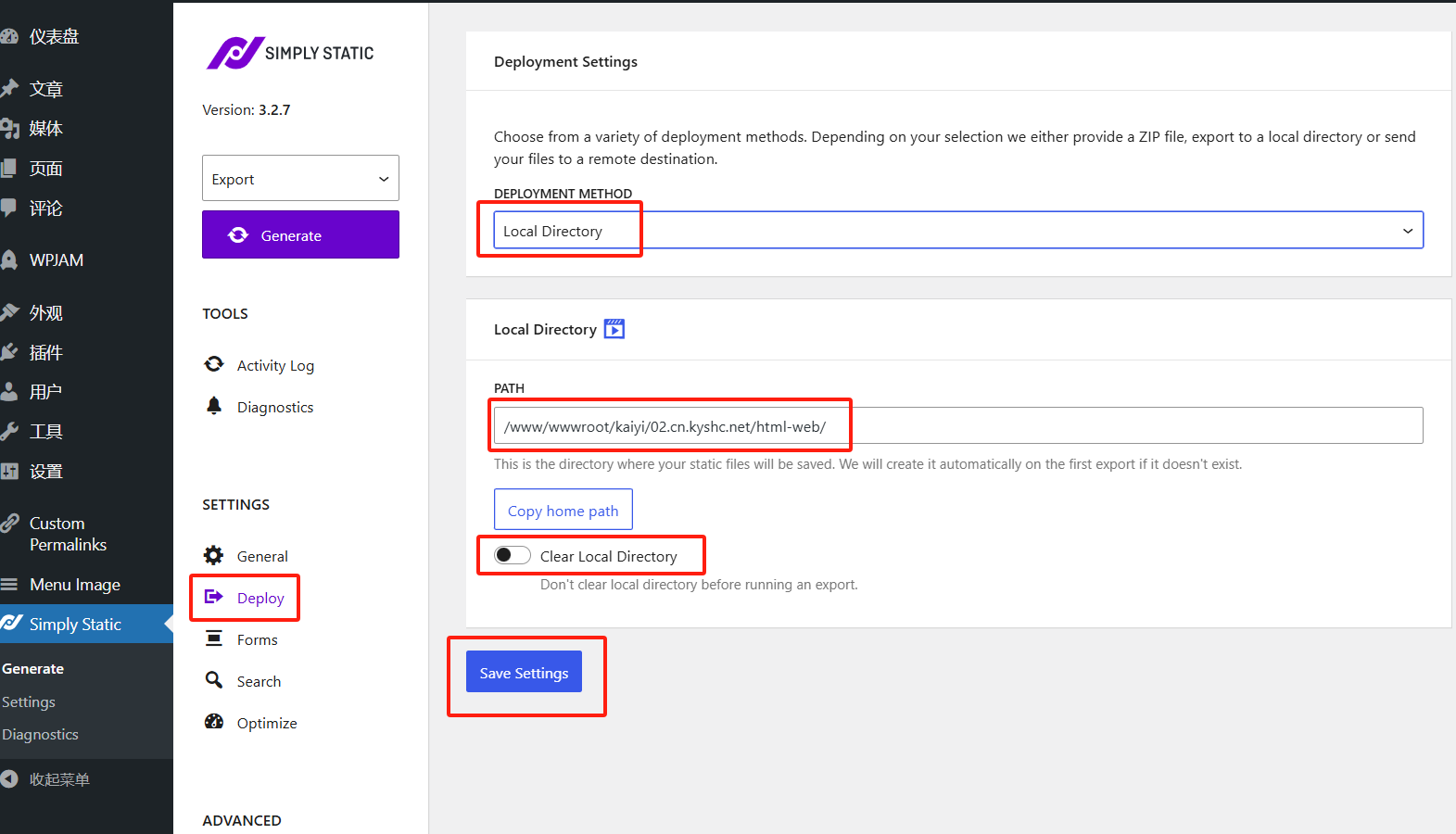Click the 媒体 media icon
The height and width of the screenshot is (834, 1456).
pos(9,129)
